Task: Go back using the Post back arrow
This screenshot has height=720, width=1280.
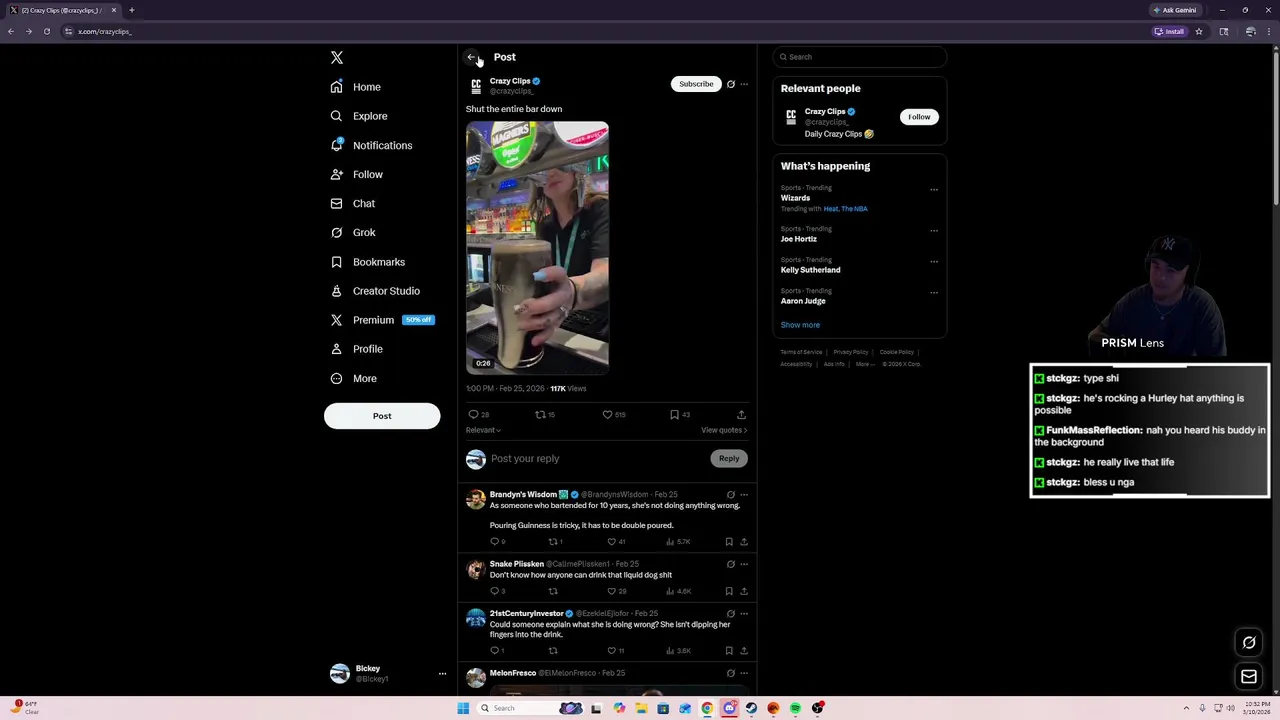Action: (x=472, y=57)
